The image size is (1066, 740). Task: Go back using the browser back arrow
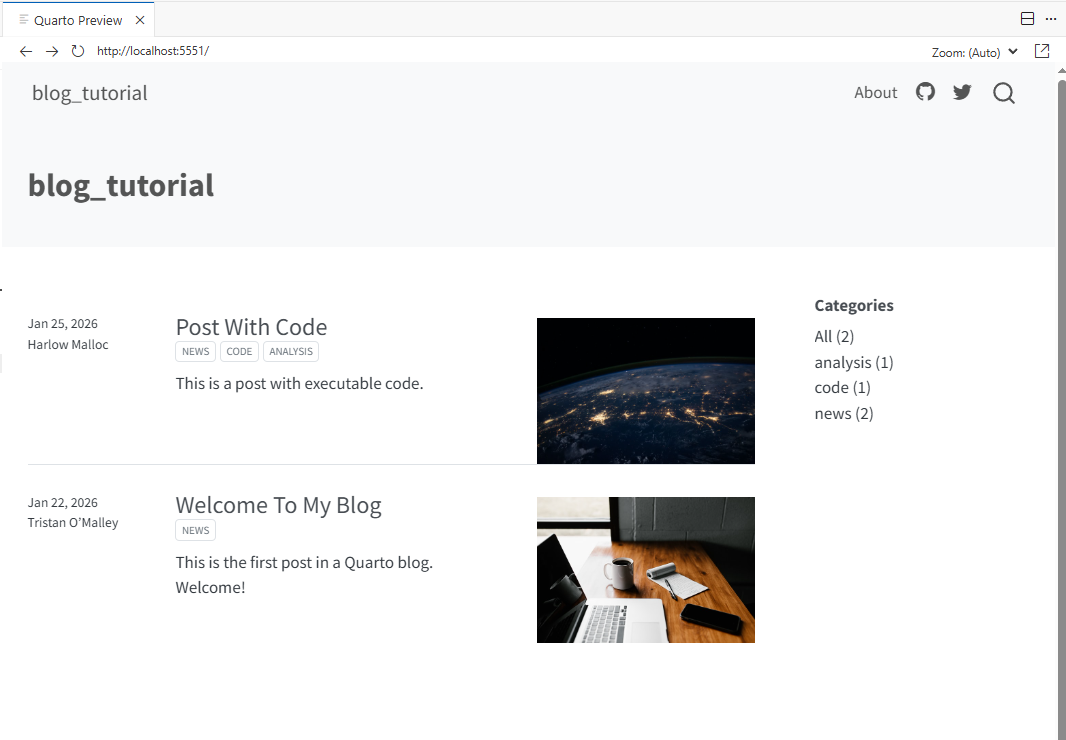click(x=26, y=51)
